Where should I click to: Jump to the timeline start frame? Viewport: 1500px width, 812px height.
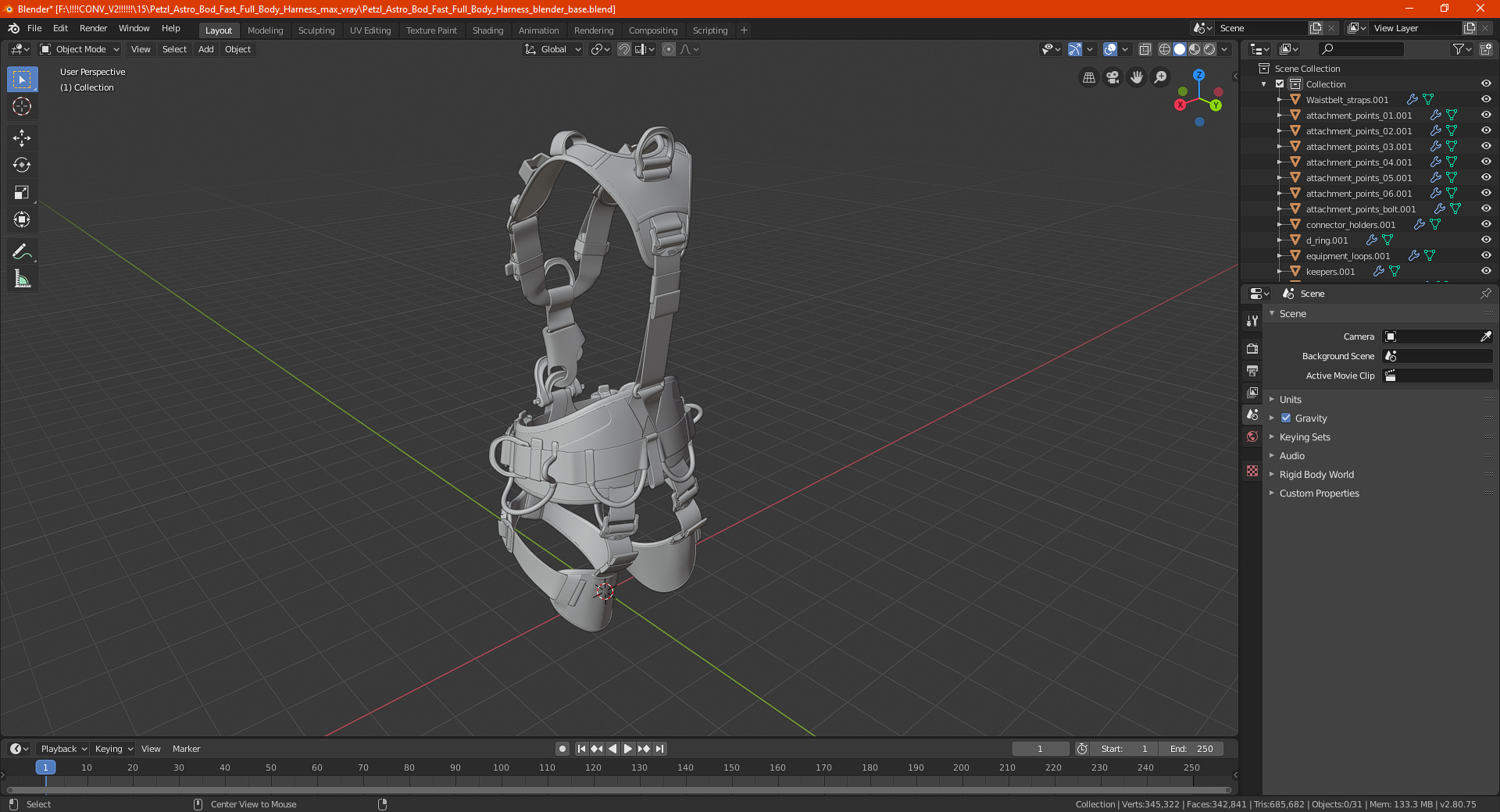point(581,749)
